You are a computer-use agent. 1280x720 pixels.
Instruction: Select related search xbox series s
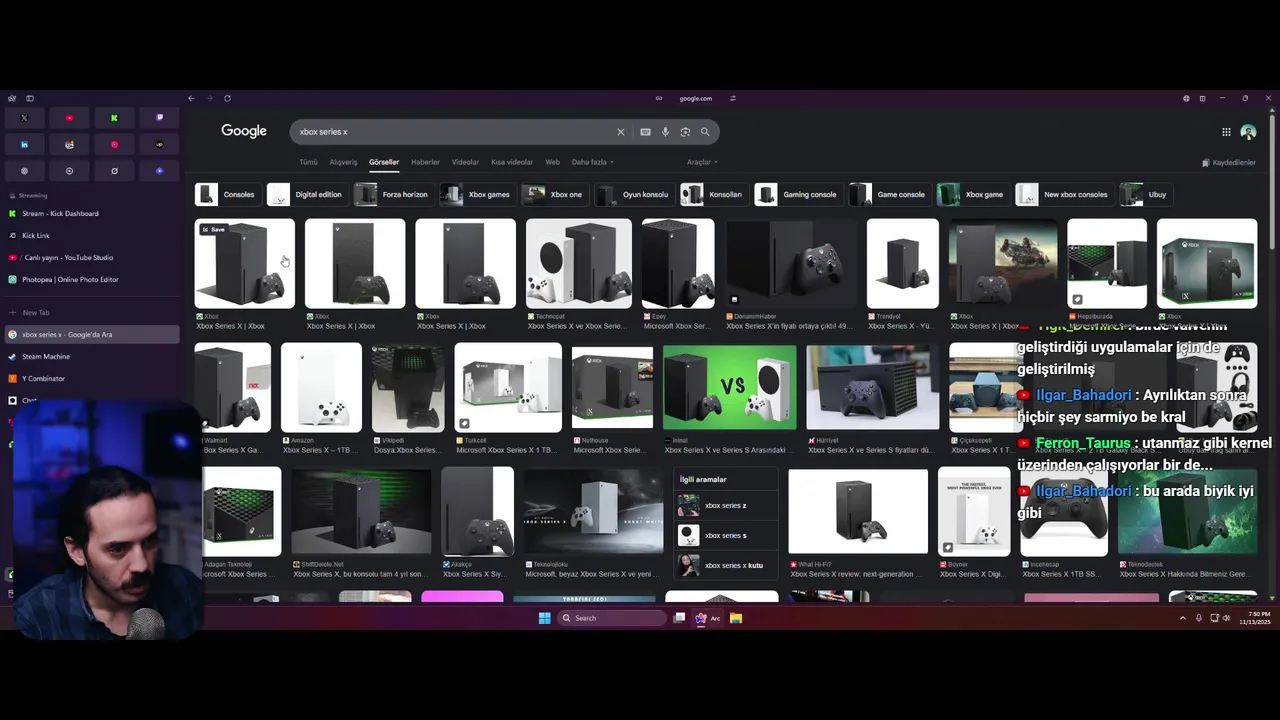click(726, 535)
